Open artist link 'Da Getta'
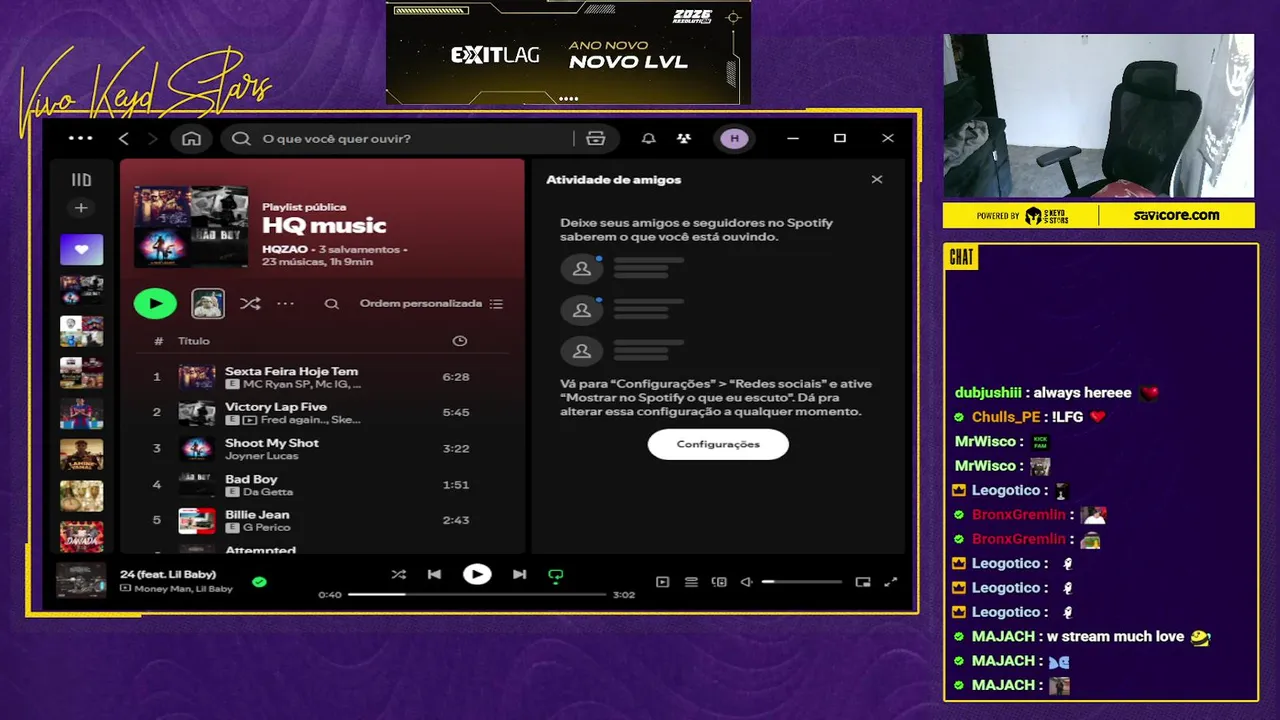The height and width of the screenshot is (720, 1280). [x=268, y=492]
